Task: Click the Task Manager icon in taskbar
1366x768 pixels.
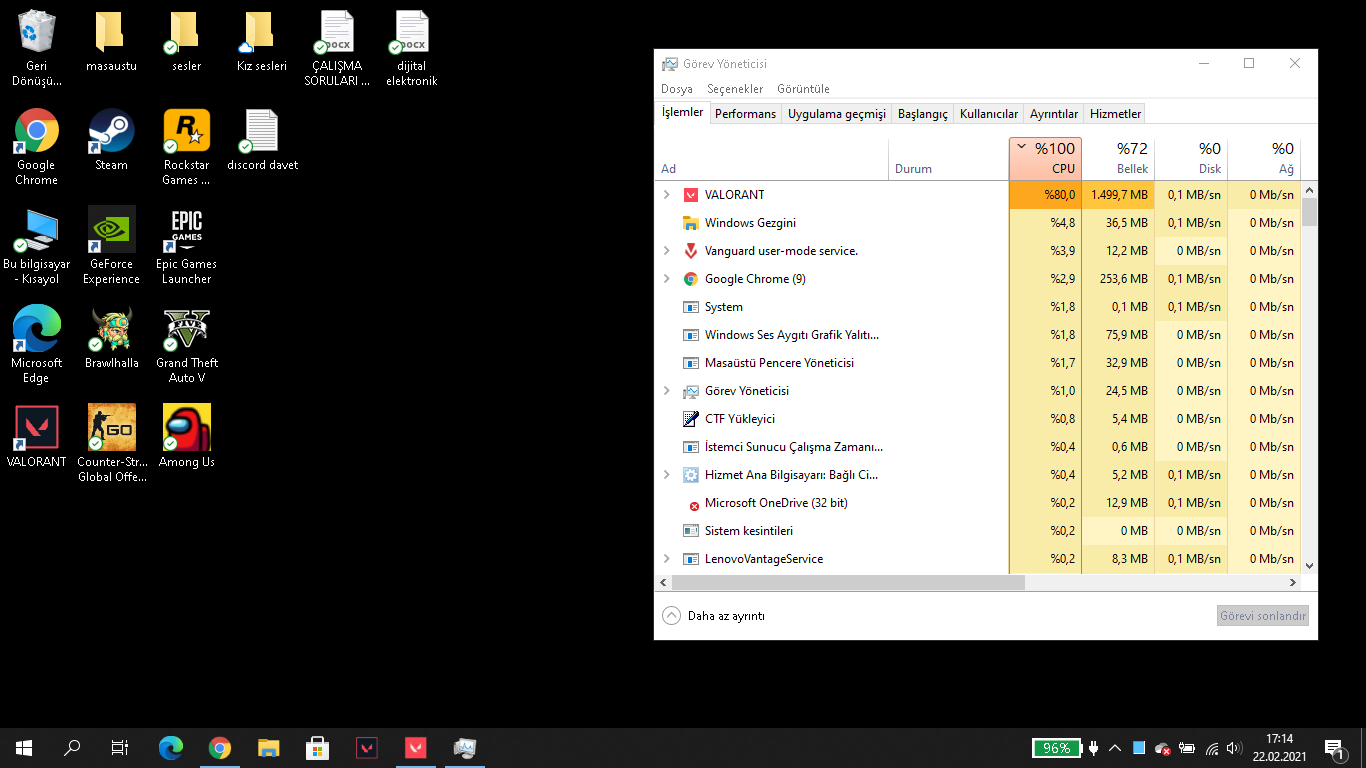Action: click(465, 747)
